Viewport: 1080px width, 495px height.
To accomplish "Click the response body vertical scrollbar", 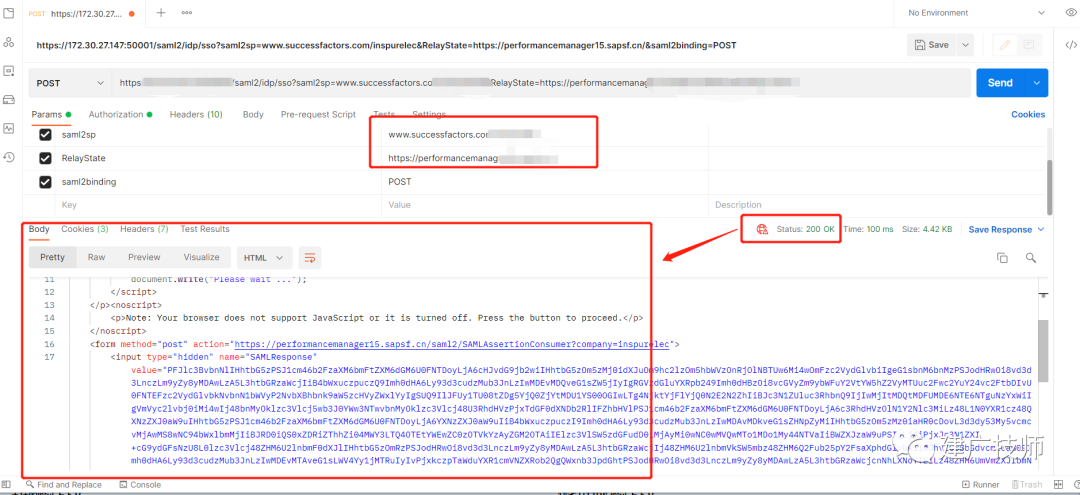I will click(1043, 351).
